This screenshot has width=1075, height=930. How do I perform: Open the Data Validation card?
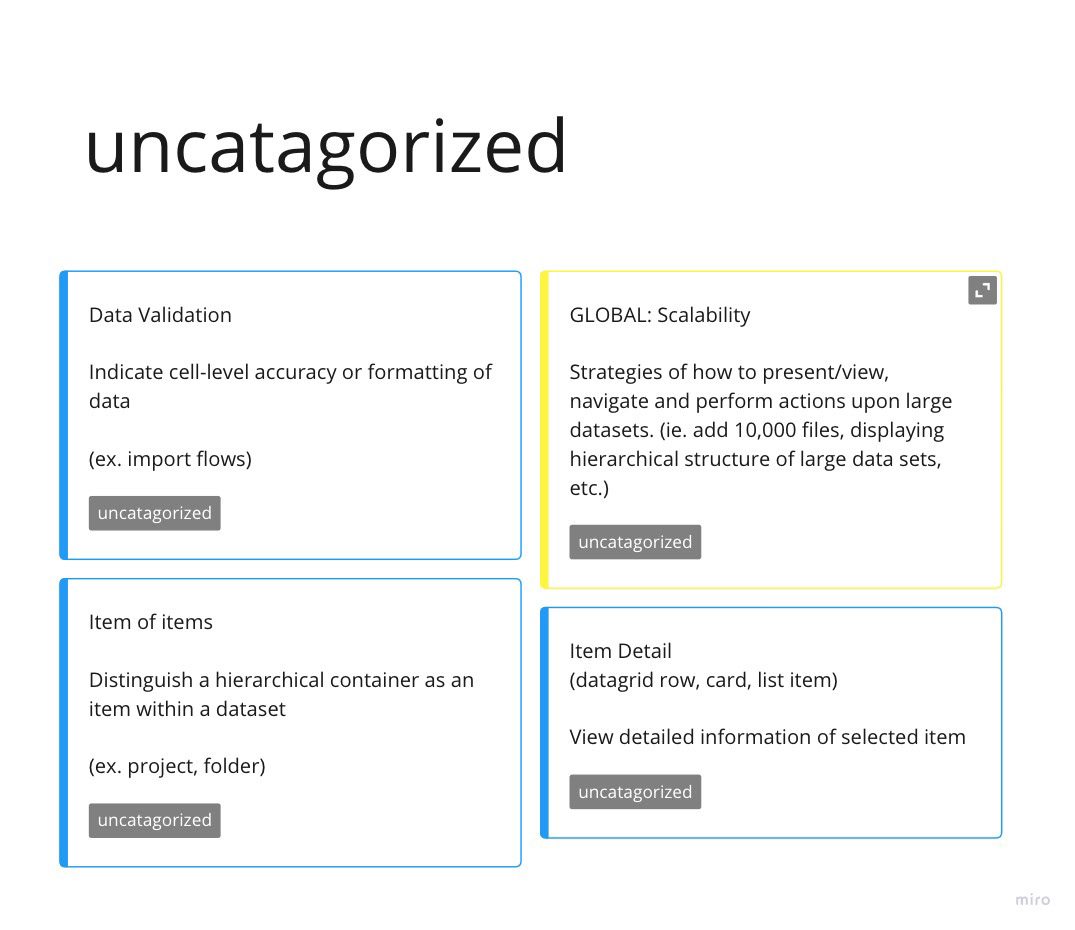[x=291, y=415]
